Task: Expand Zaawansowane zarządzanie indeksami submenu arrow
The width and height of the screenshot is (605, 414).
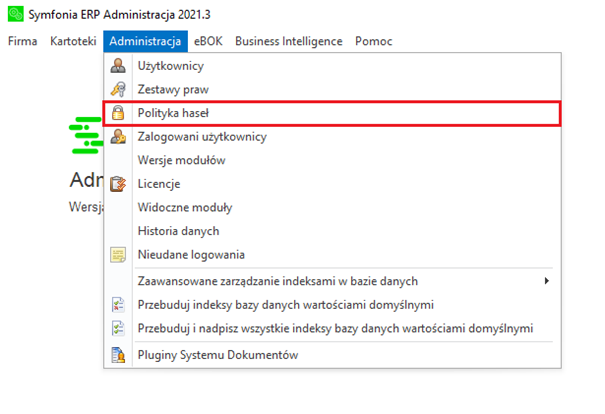Action: [546, 281]
